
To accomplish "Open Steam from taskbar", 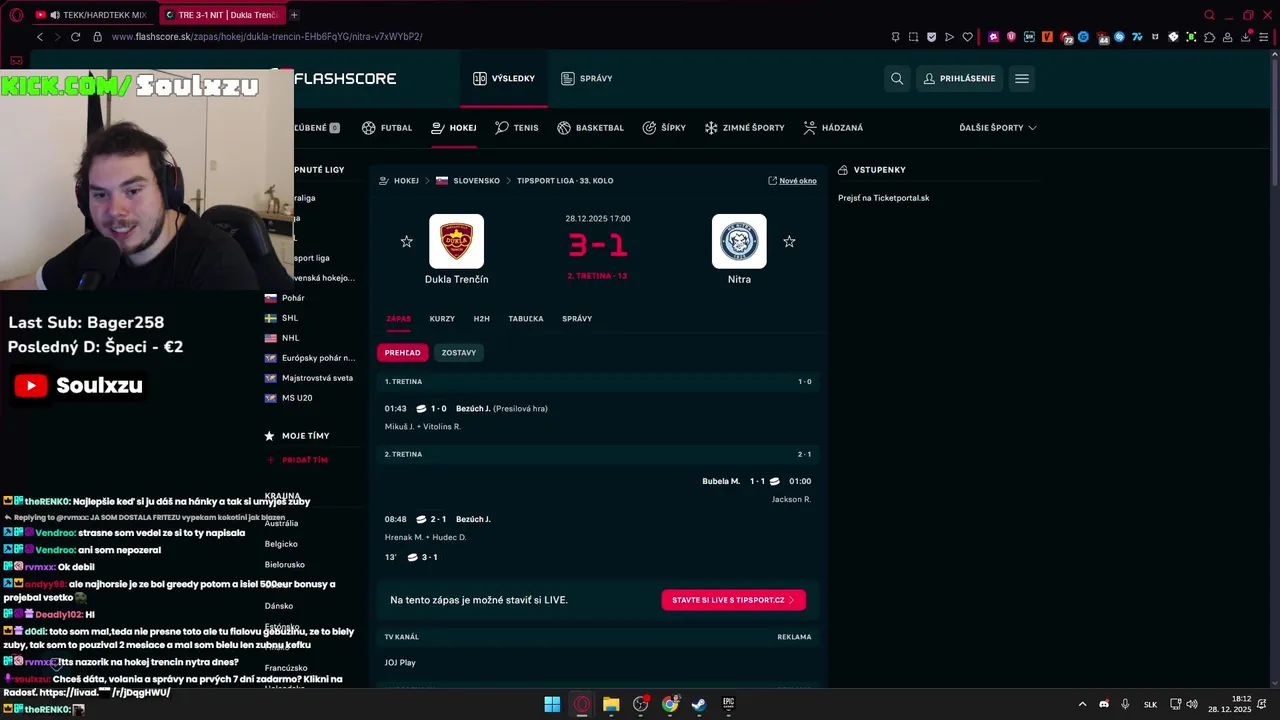I will click(x=699, y=704).
